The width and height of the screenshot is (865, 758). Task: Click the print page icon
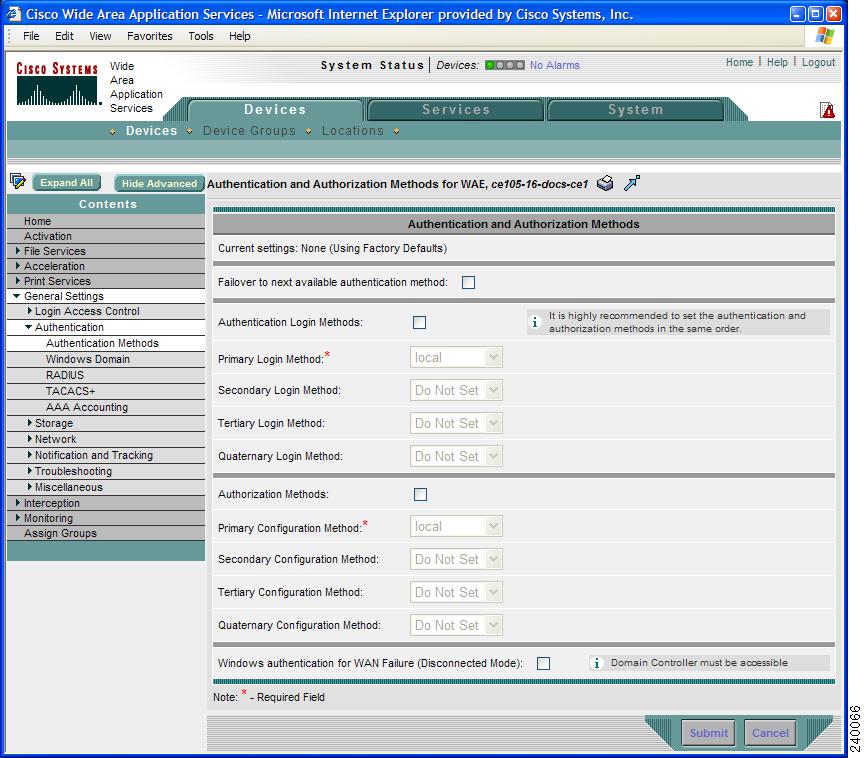605,183
